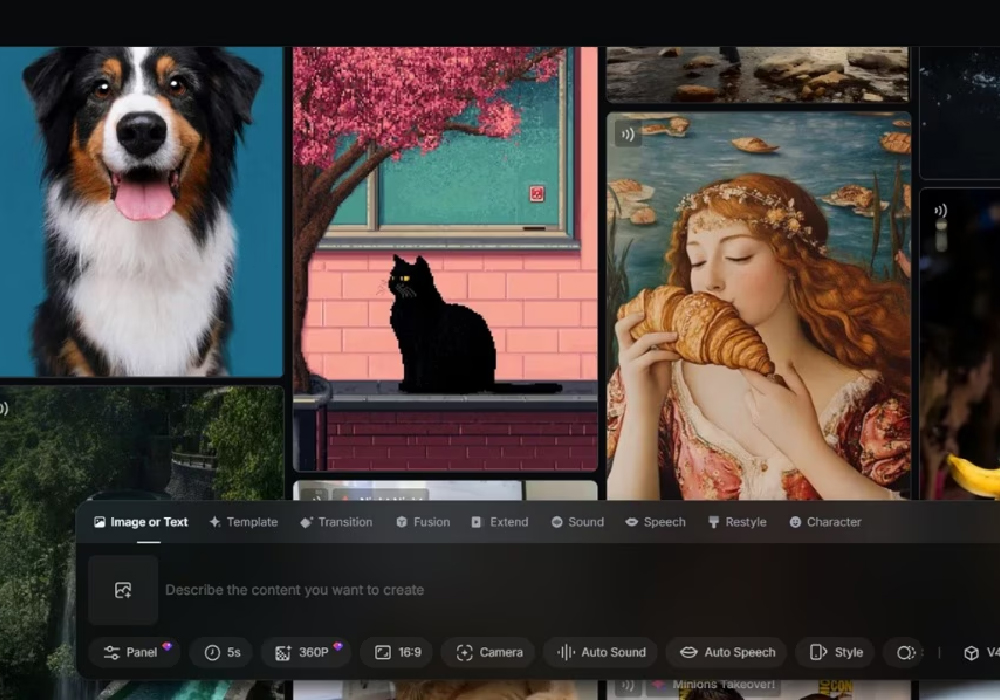
Task: Switch to the Template tab
Action: 243,522
